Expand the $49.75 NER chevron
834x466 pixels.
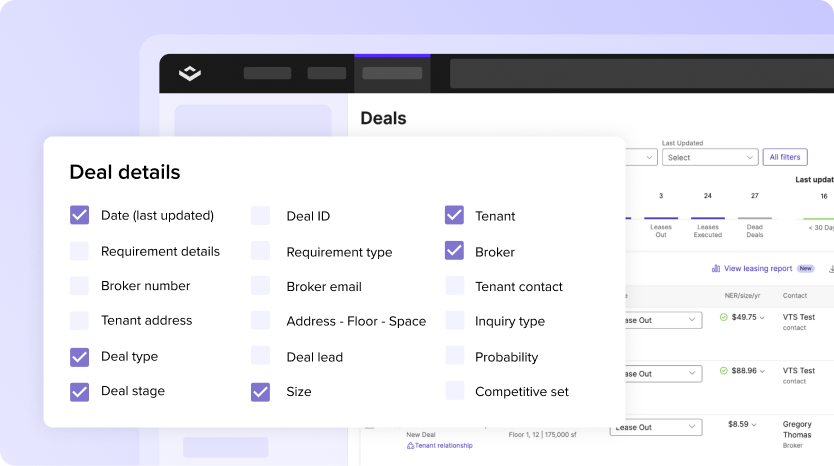[x=764, y=318]
